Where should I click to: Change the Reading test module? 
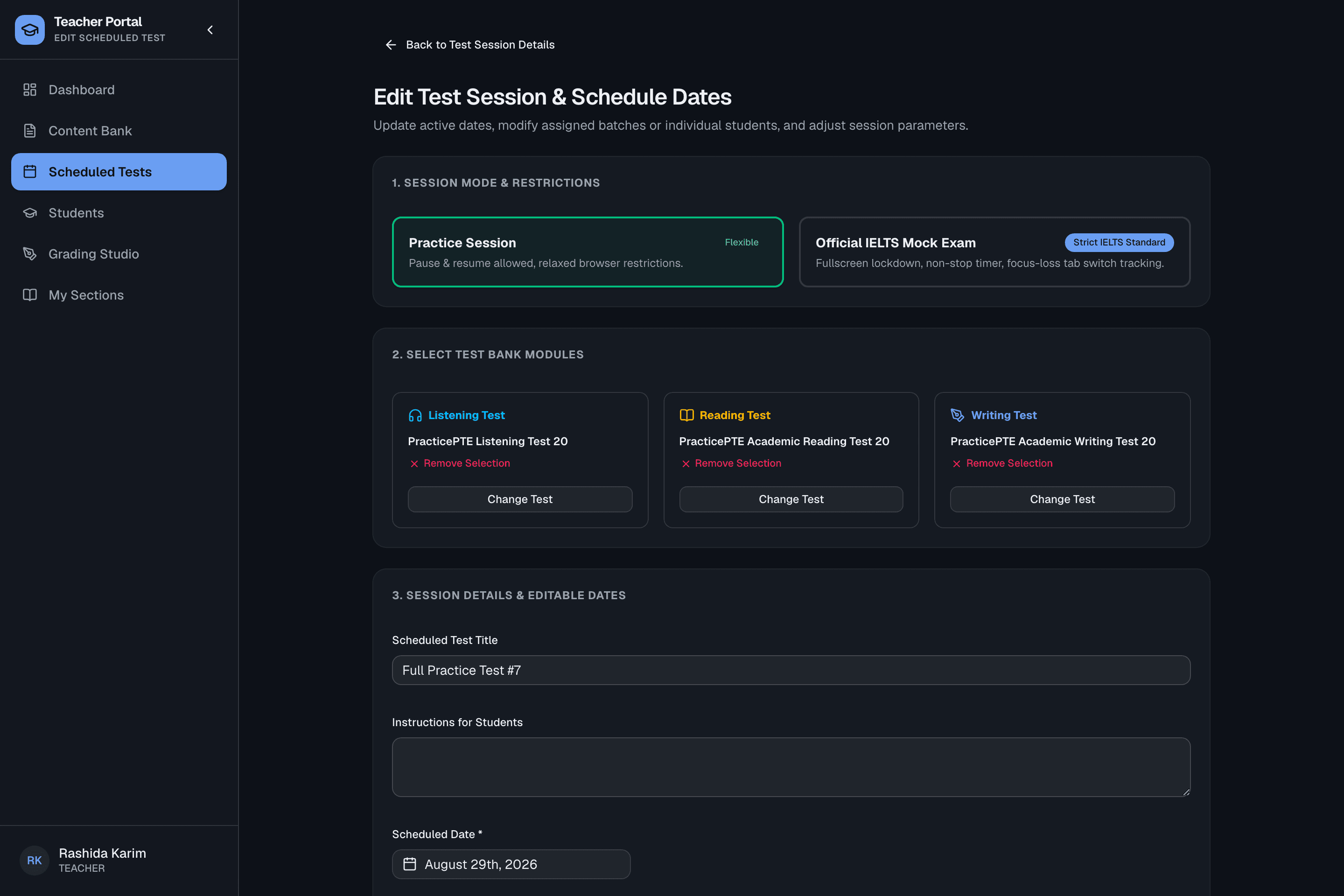(x=791, y=499)
